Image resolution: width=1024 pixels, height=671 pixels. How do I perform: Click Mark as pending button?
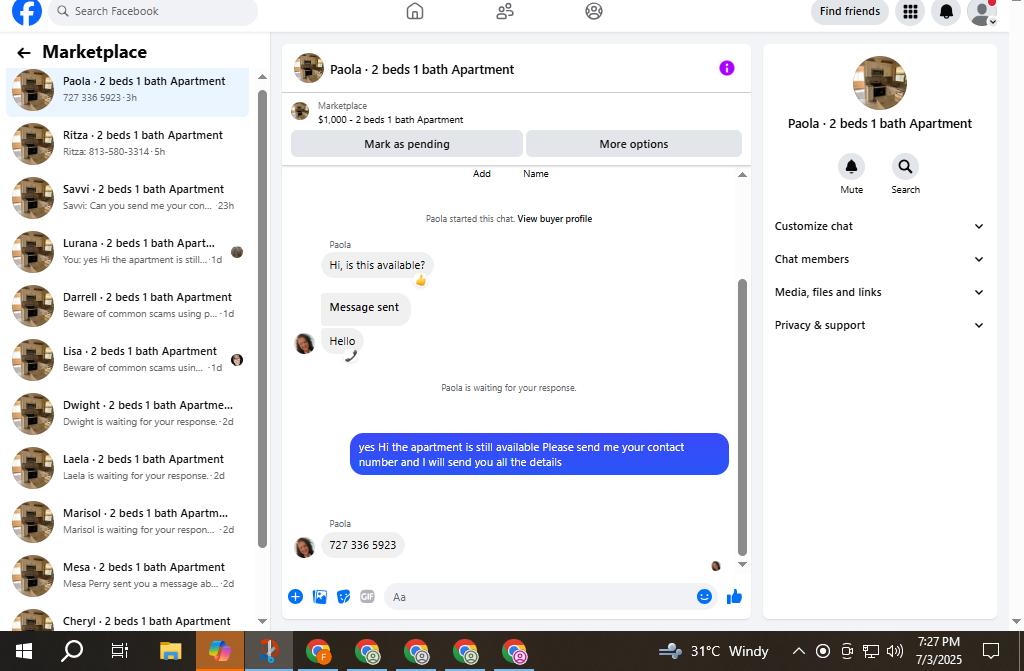[407, 144]
